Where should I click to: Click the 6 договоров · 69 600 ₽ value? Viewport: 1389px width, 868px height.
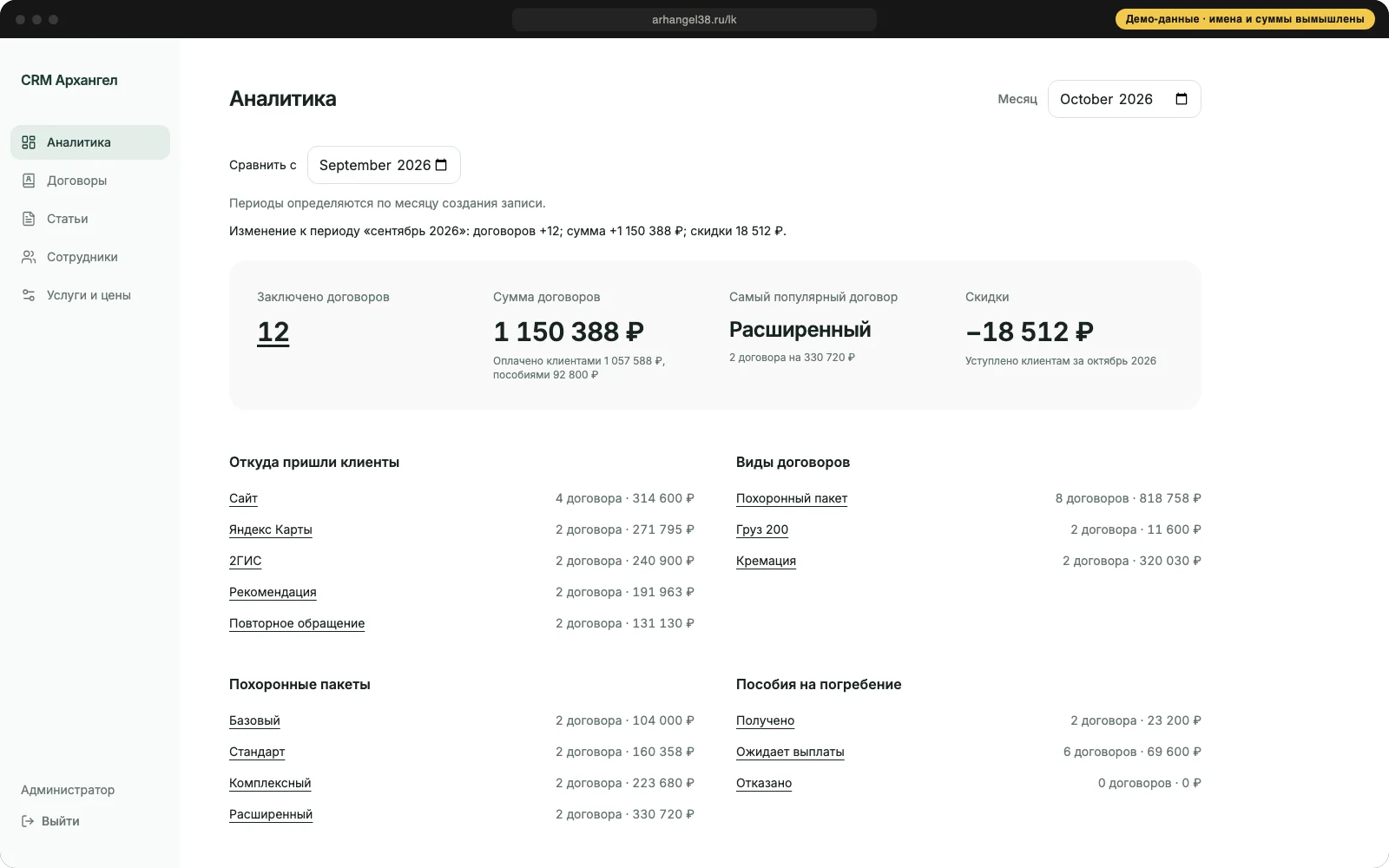pyautogui.click(x=1132, y=752)
